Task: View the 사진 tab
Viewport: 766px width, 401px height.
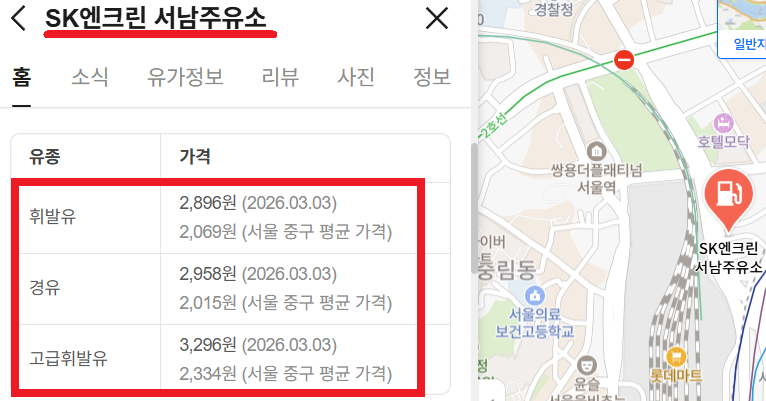Action: pos(356,77)
